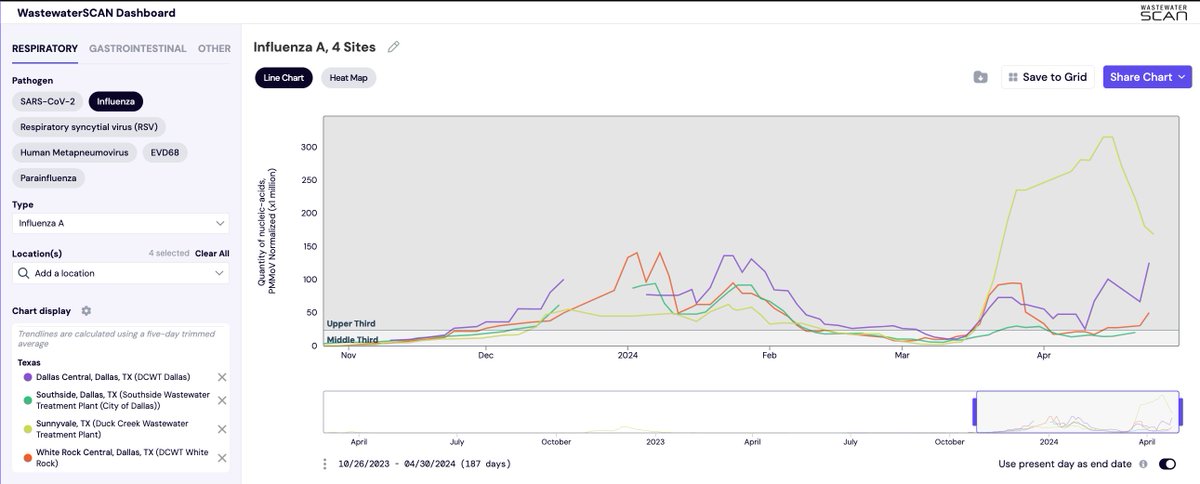Select Parainfluenza pathogen
Image resolution: width=1200 pixels, height=484 pixels.
(x=49, y=179)
